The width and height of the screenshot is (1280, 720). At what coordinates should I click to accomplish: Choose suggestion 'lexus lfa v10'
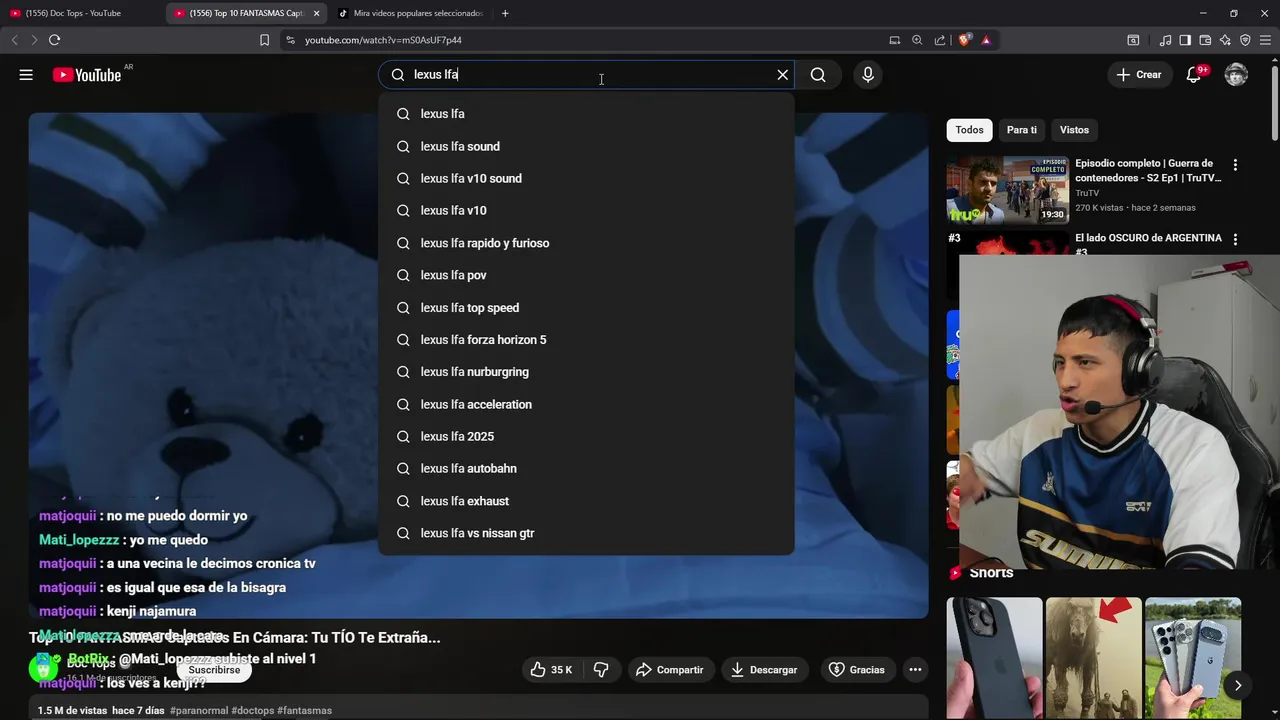coord(586,210)
